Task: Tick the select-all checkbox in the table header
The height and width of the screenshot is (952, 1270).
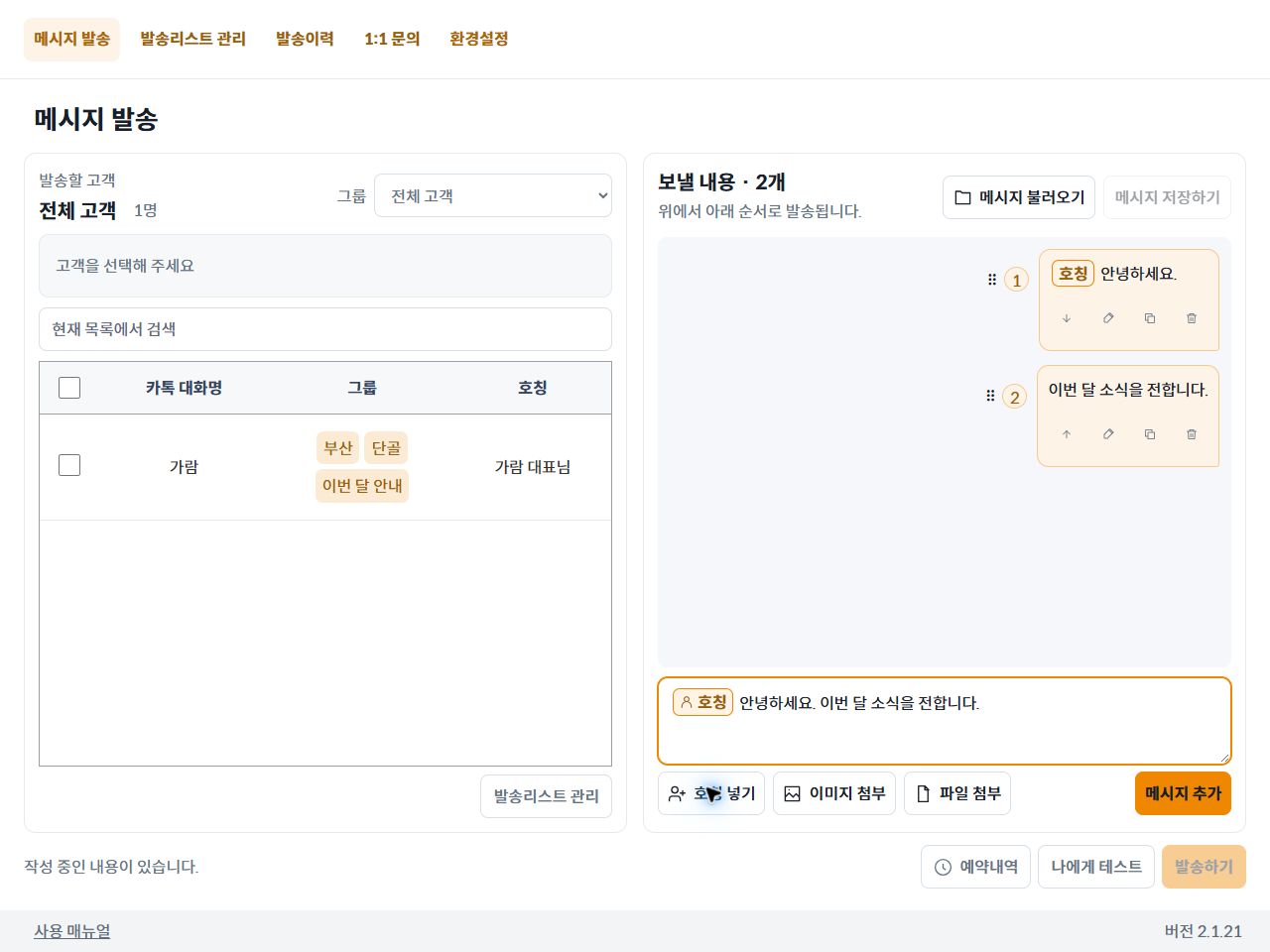Action: [69, 388]
